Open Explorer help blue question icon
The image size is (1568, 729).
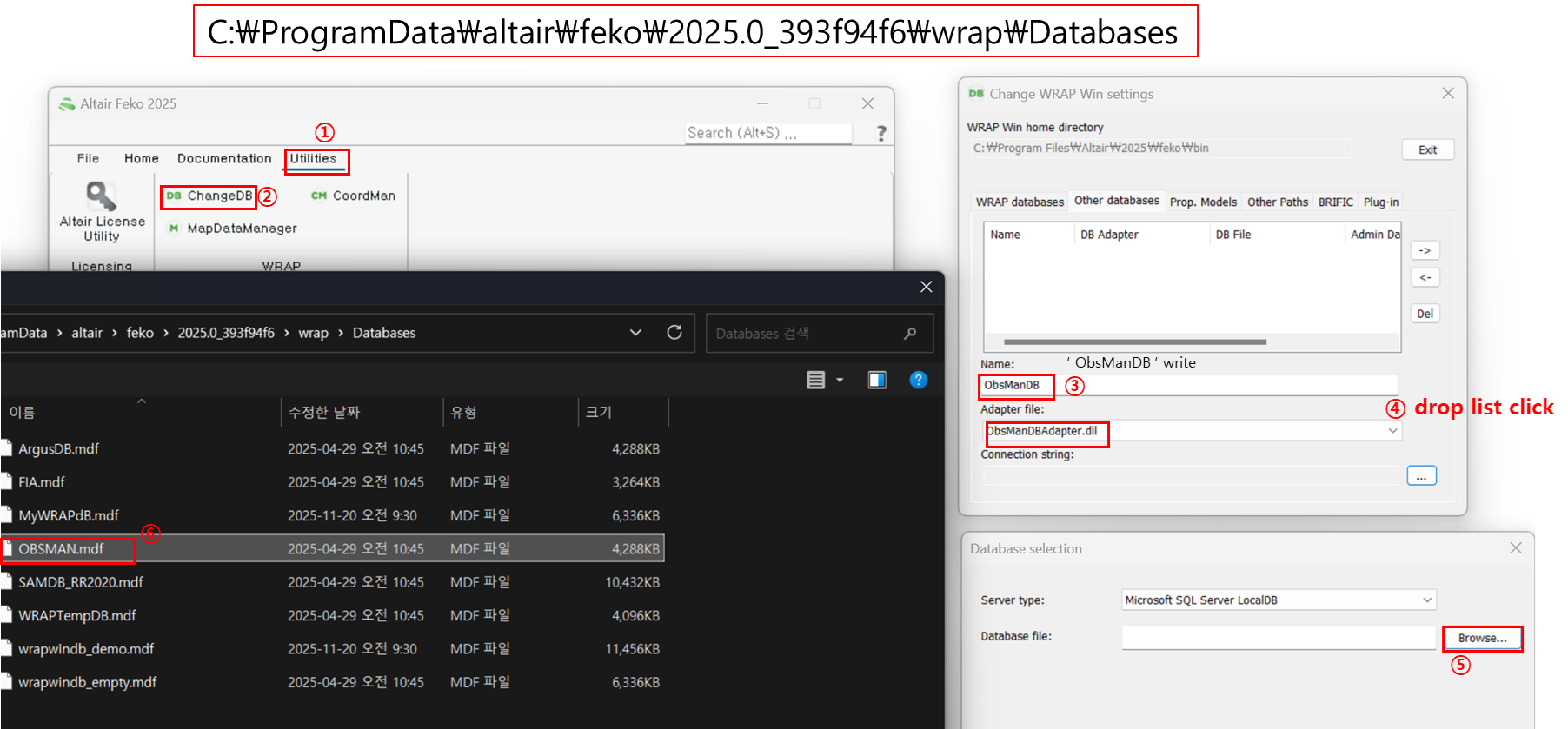click(918, 380)
